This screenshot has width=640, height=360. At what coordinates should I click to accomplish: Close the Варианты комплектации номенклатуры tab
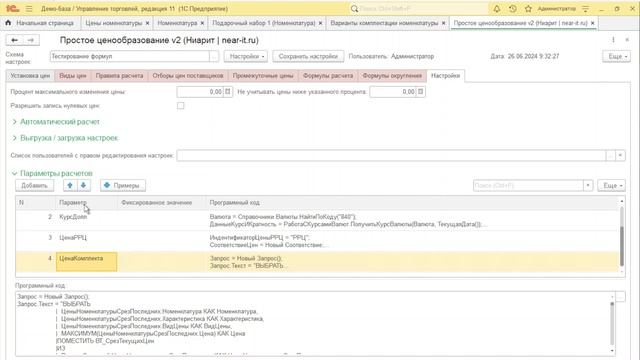(x=443, y=23)
